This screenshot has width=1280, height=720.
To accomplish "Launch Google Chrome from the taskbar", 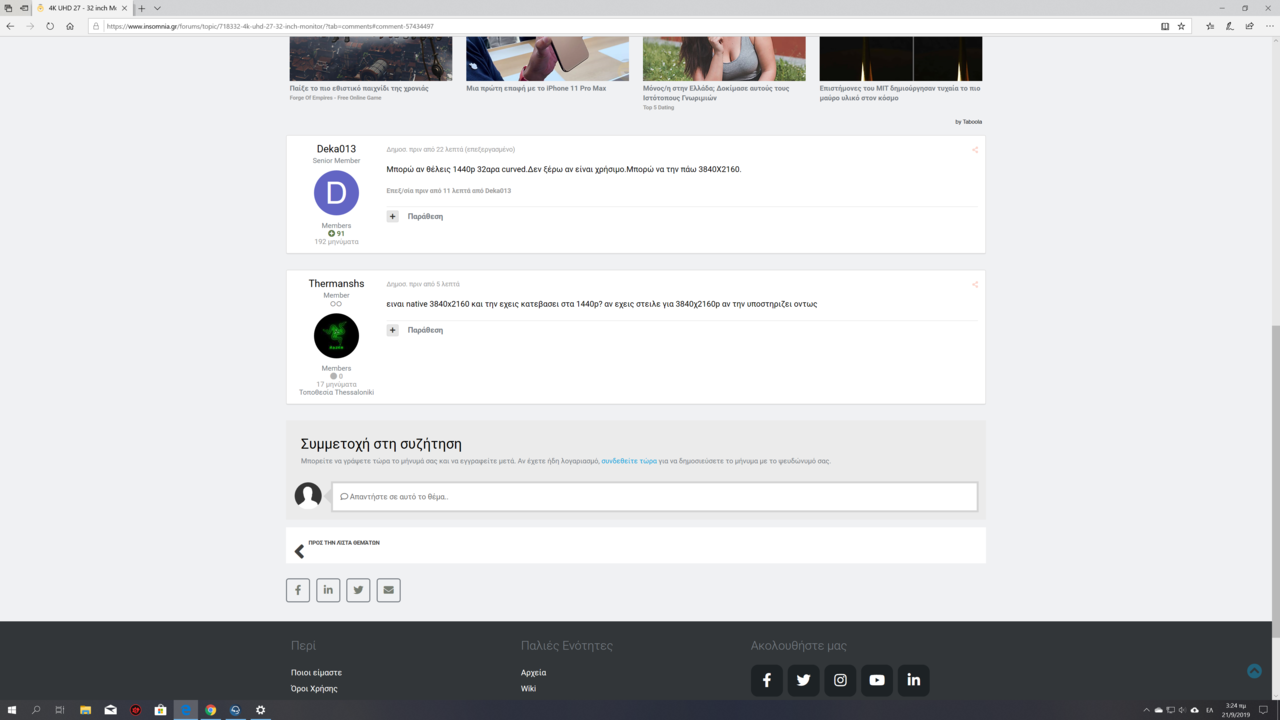I will [210, 710].
